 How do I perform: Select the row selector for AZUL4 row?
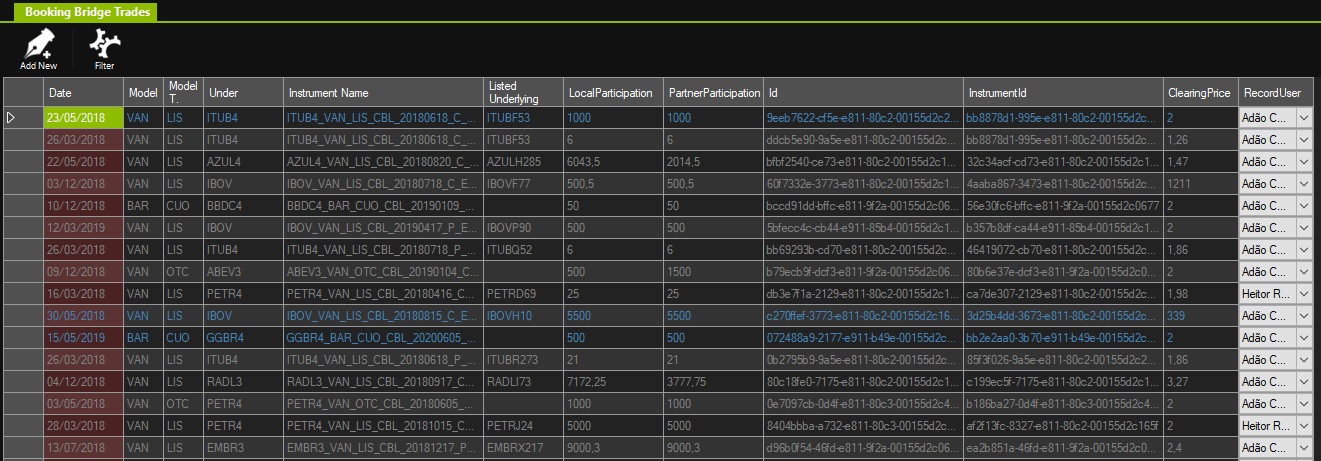[x=23, y=161]
